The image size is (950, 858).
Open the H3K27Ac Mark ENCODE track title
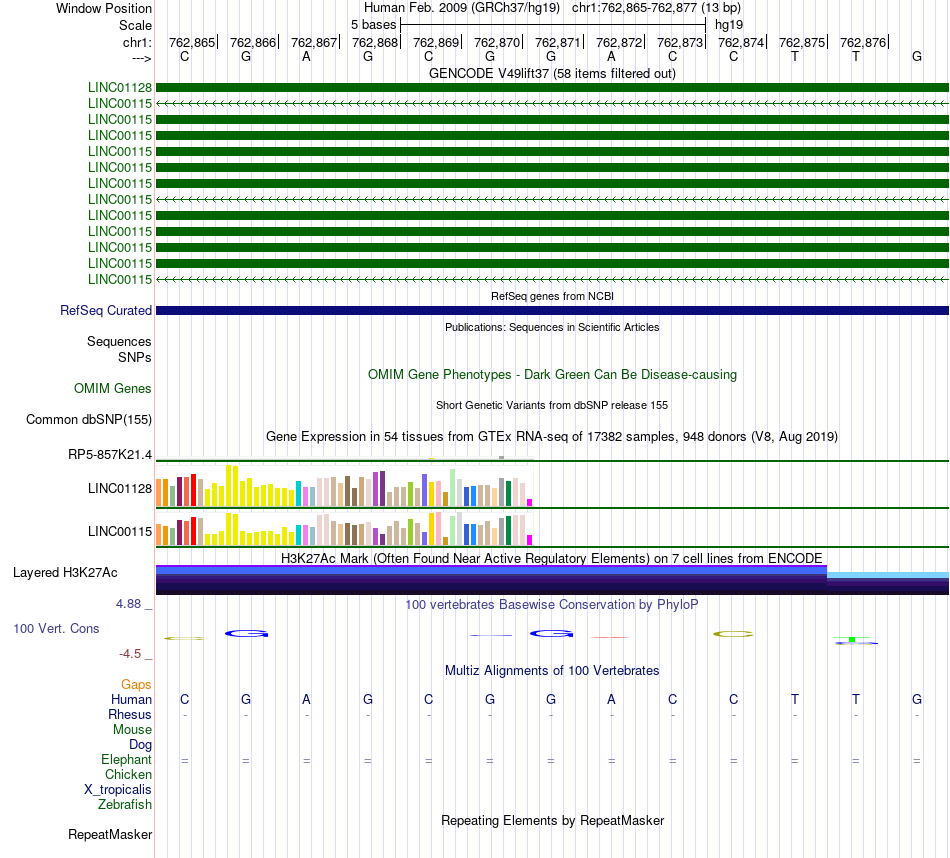(552, 558)
